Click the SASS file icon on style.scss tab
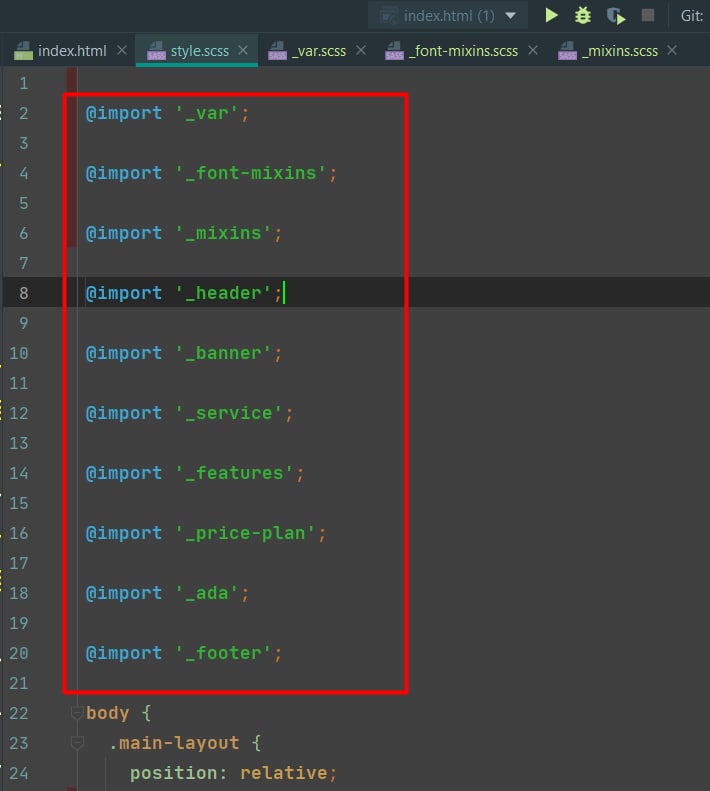The width and height of the screenshot is (710, 791). click(x=156, y=51)
